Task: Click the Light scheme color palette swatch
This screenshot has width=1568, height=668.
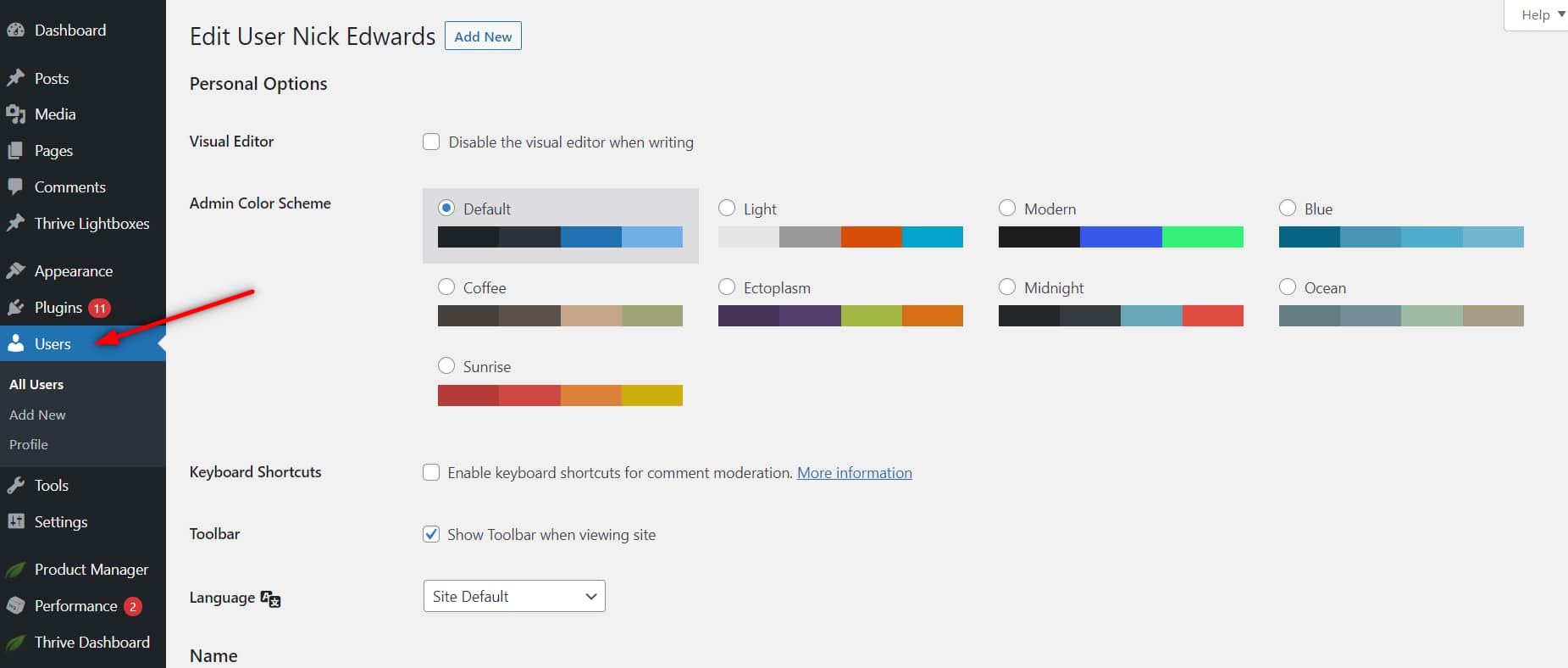Action: (x=840, y=237)
